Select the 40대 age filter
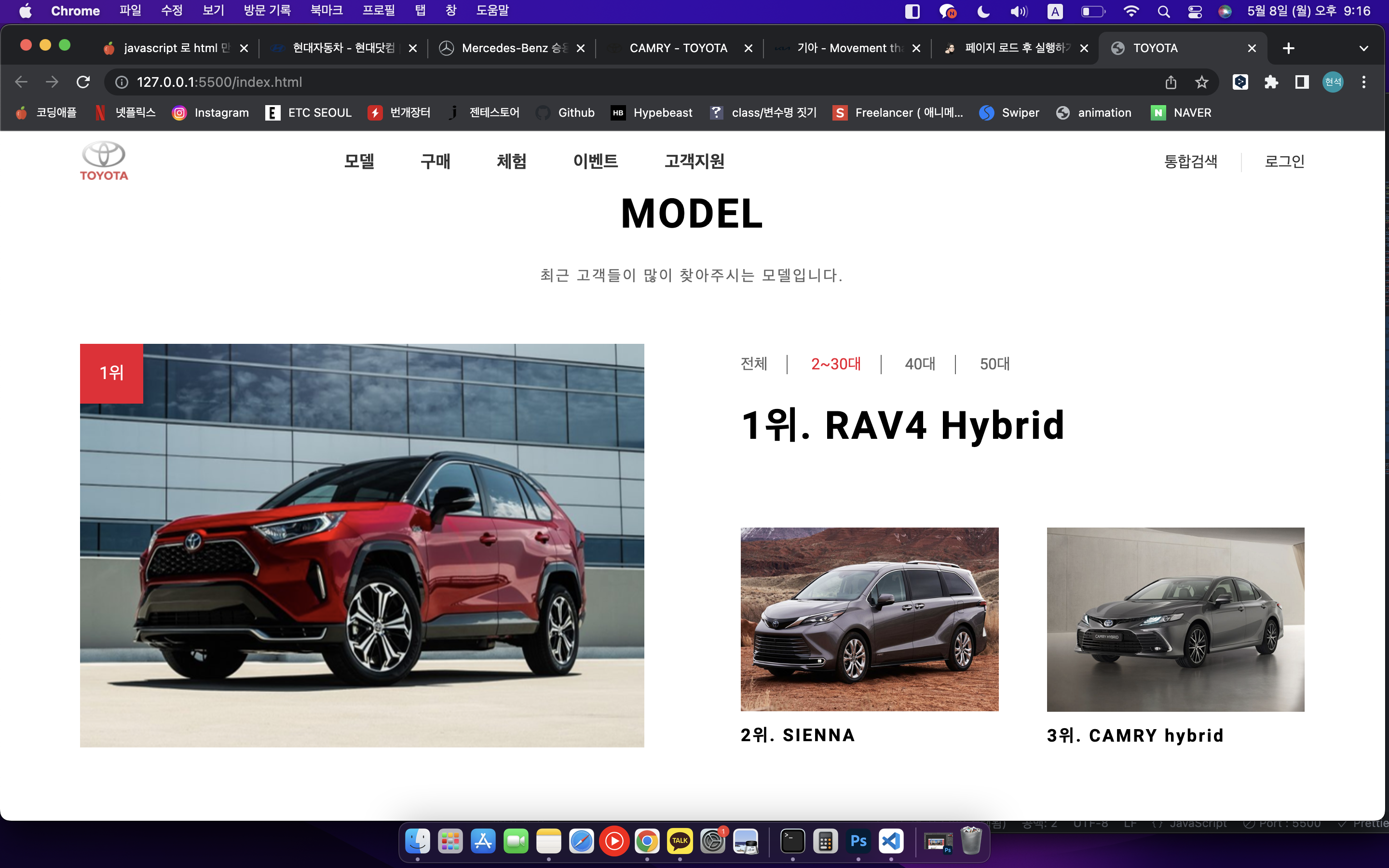1389x868 pixels. [920, 364]
